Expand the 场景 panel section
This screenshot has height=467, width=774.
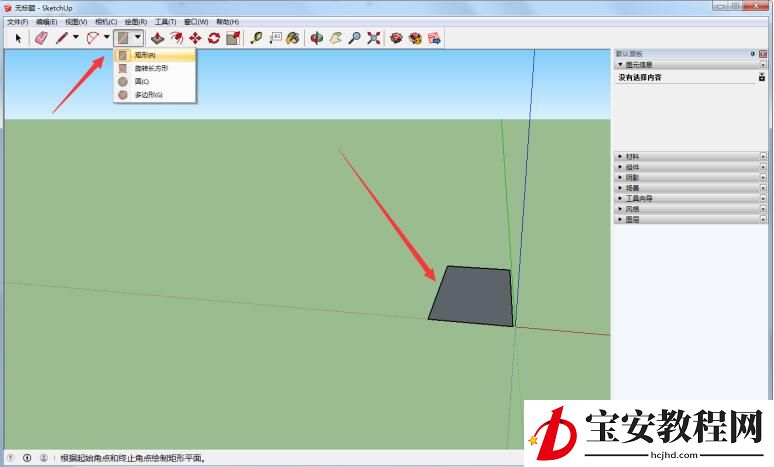coord(620,188)
